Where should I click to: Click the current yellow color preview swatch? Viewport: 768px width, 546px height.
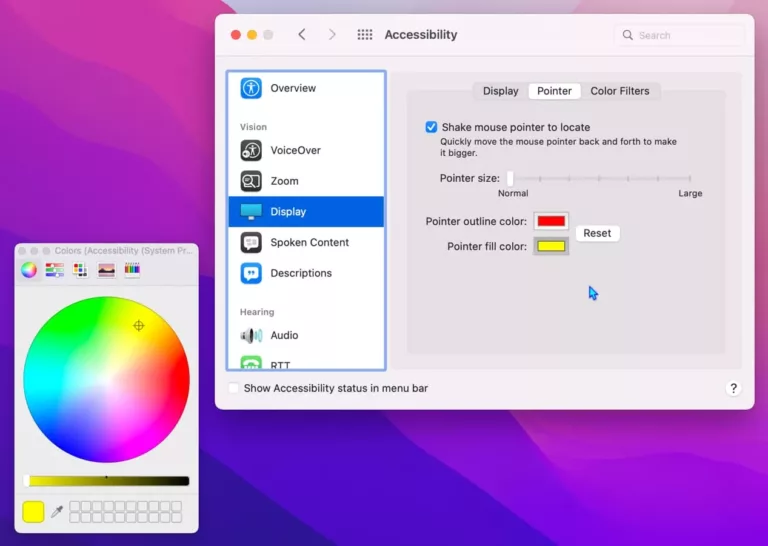pyautogui.click(x=33, y=512)
